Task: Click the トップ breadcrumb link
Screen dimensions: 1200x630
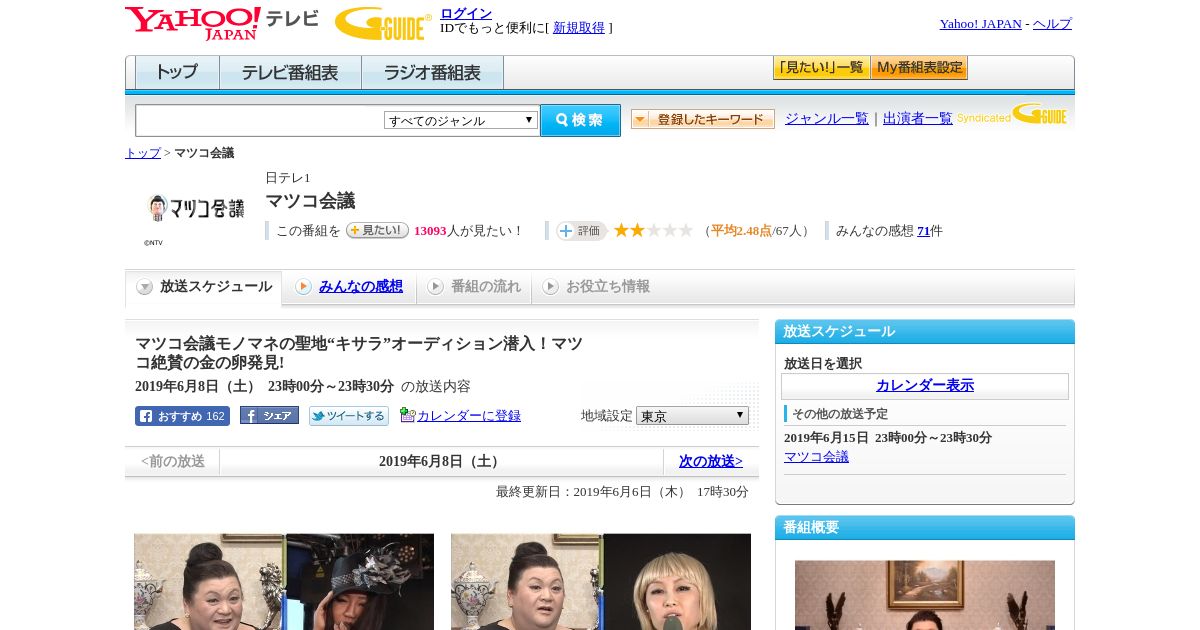Action: point(143,153)
